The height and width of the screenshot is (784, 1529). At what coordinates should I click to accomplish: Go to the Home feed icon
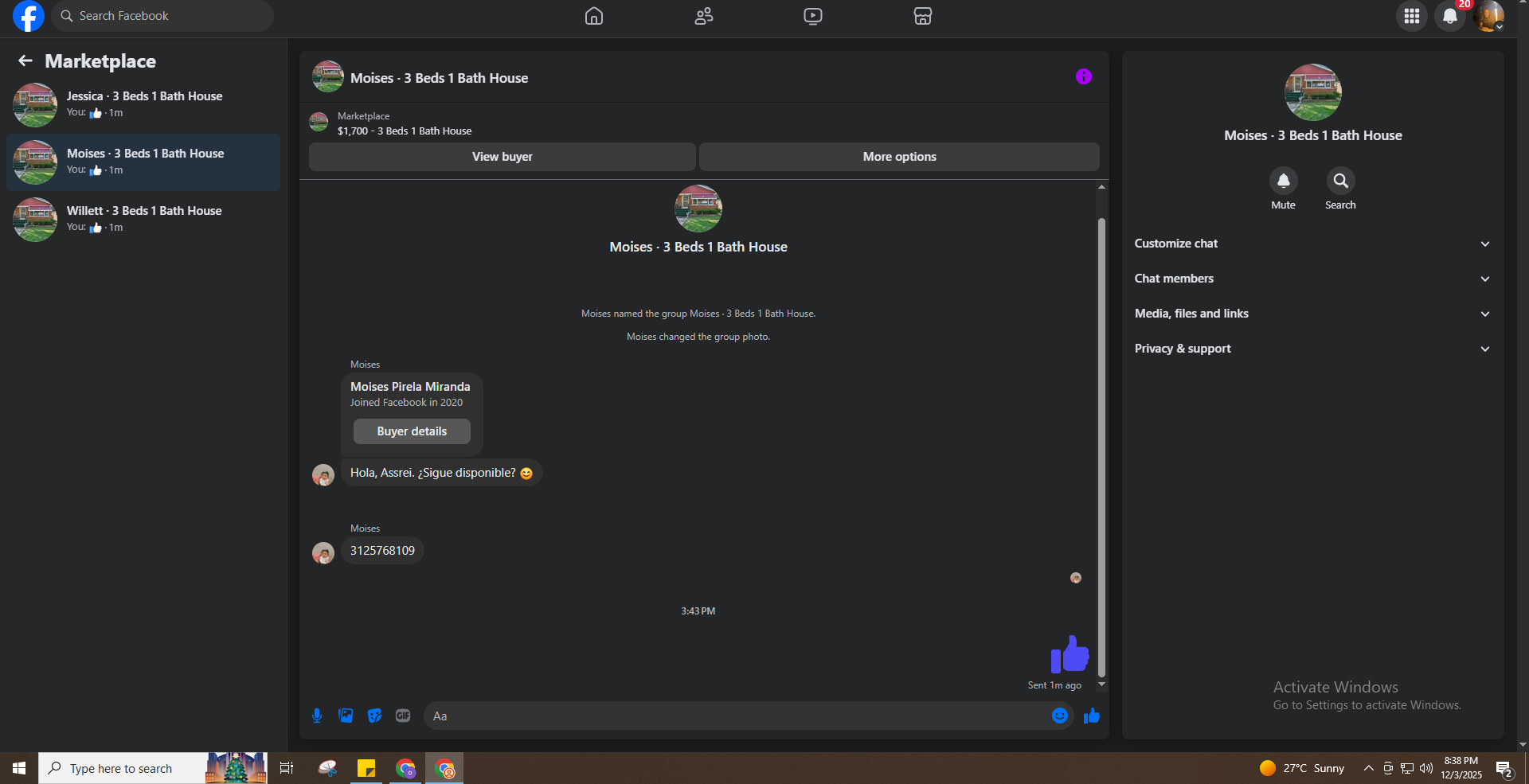coord(594,16)
